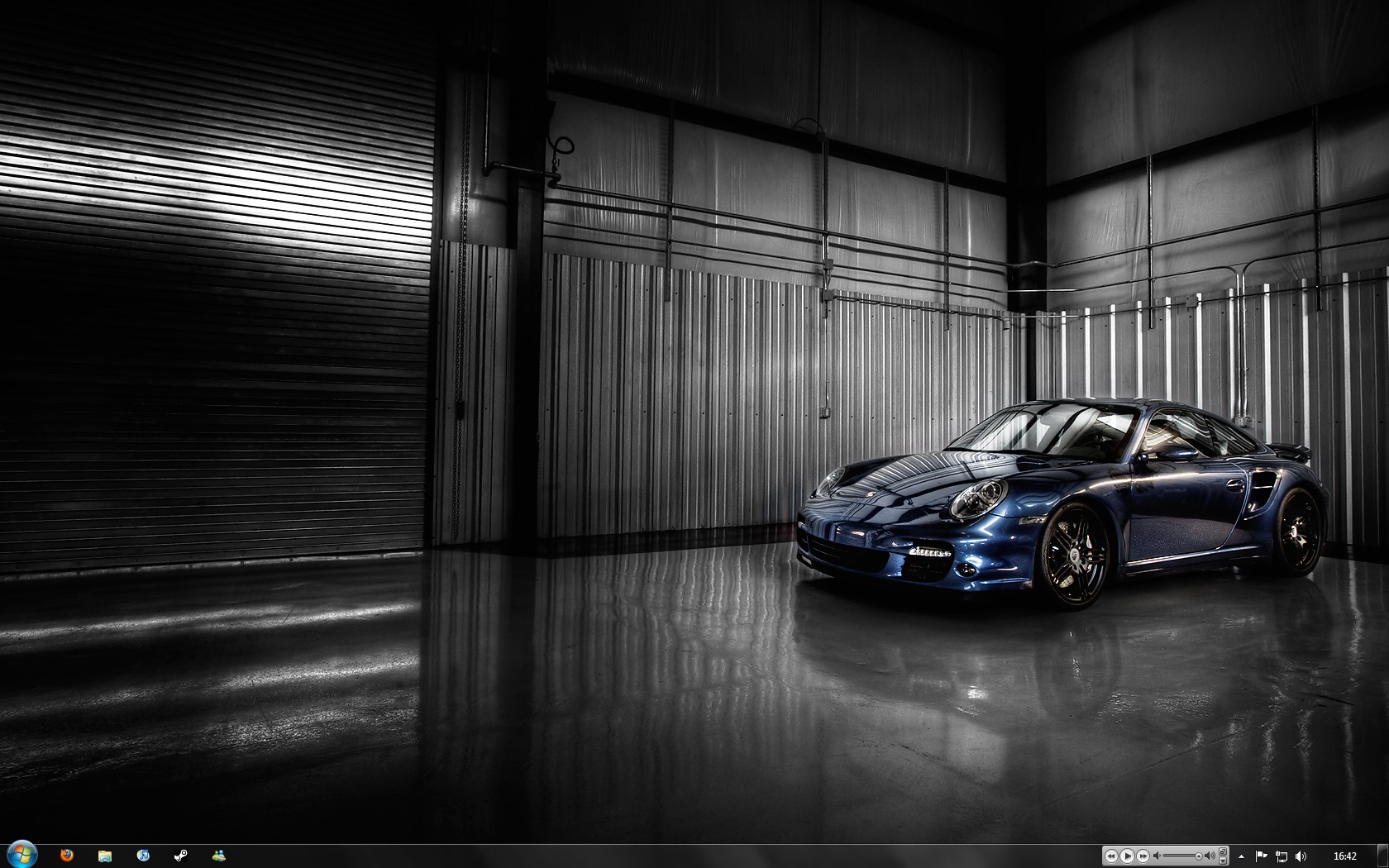This screenshot has height=868, width=1389.
Task: Open Windows Explorer from the taskbar
Action: click(104, 856)
